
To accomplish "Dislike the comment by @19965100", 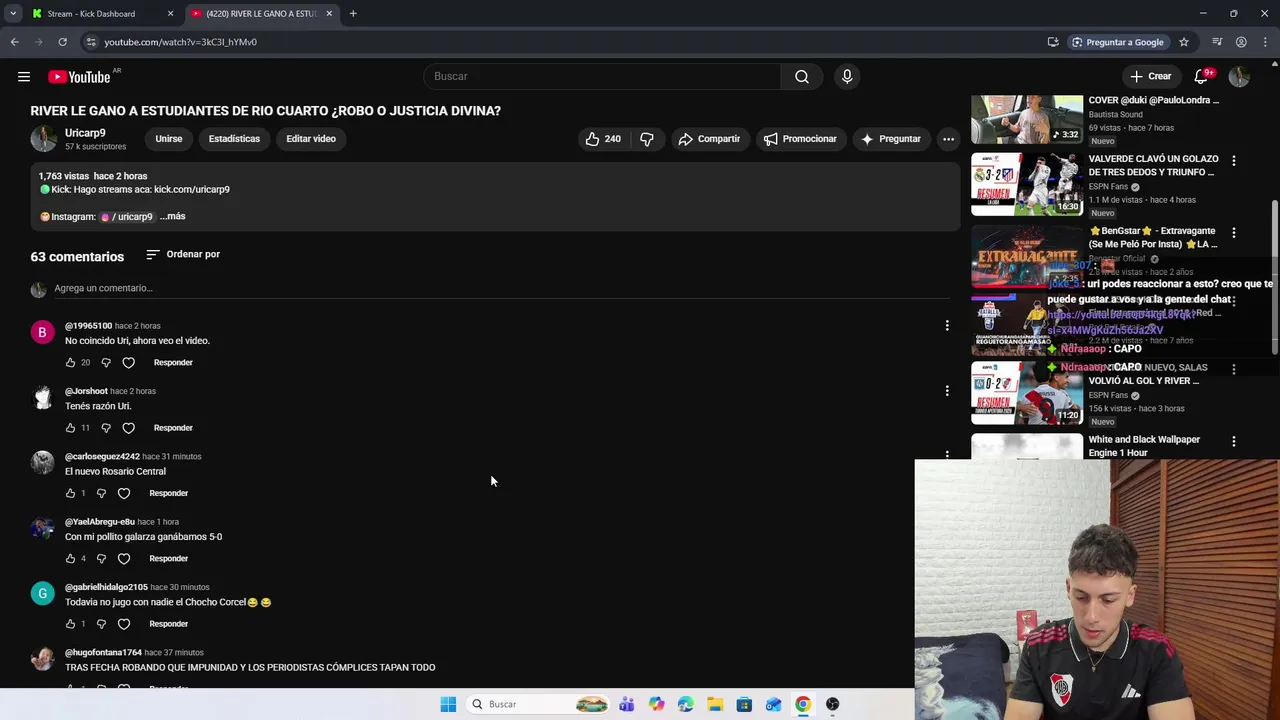I will tap(106, 362).
